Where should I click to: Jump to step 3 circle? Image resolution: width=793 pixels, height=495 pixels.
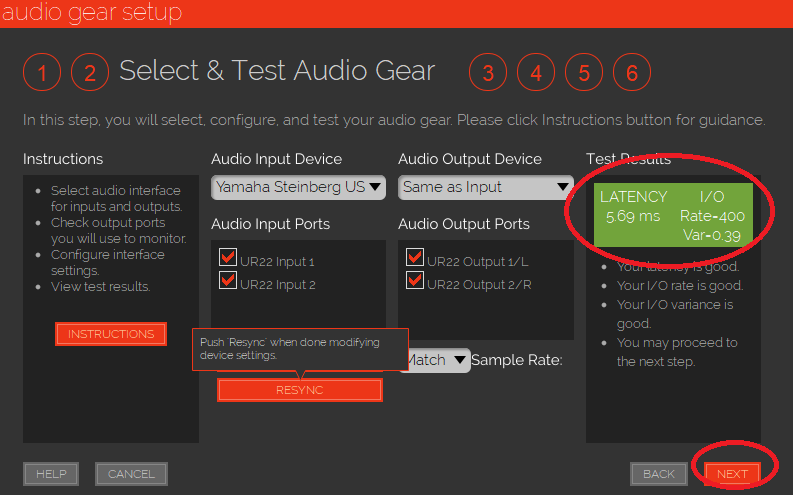[x=487, y=73]
